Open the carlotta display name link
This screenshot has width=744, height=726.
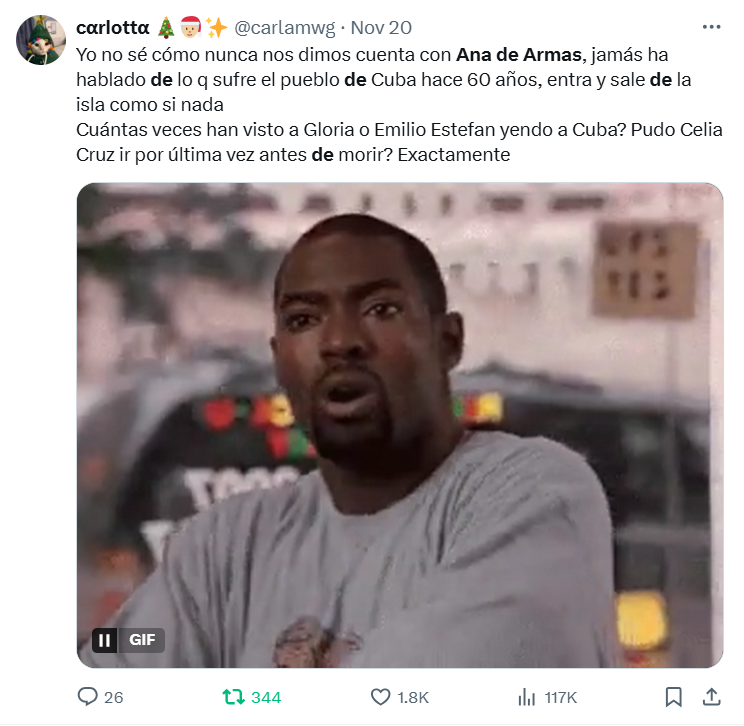click(113, 28)
